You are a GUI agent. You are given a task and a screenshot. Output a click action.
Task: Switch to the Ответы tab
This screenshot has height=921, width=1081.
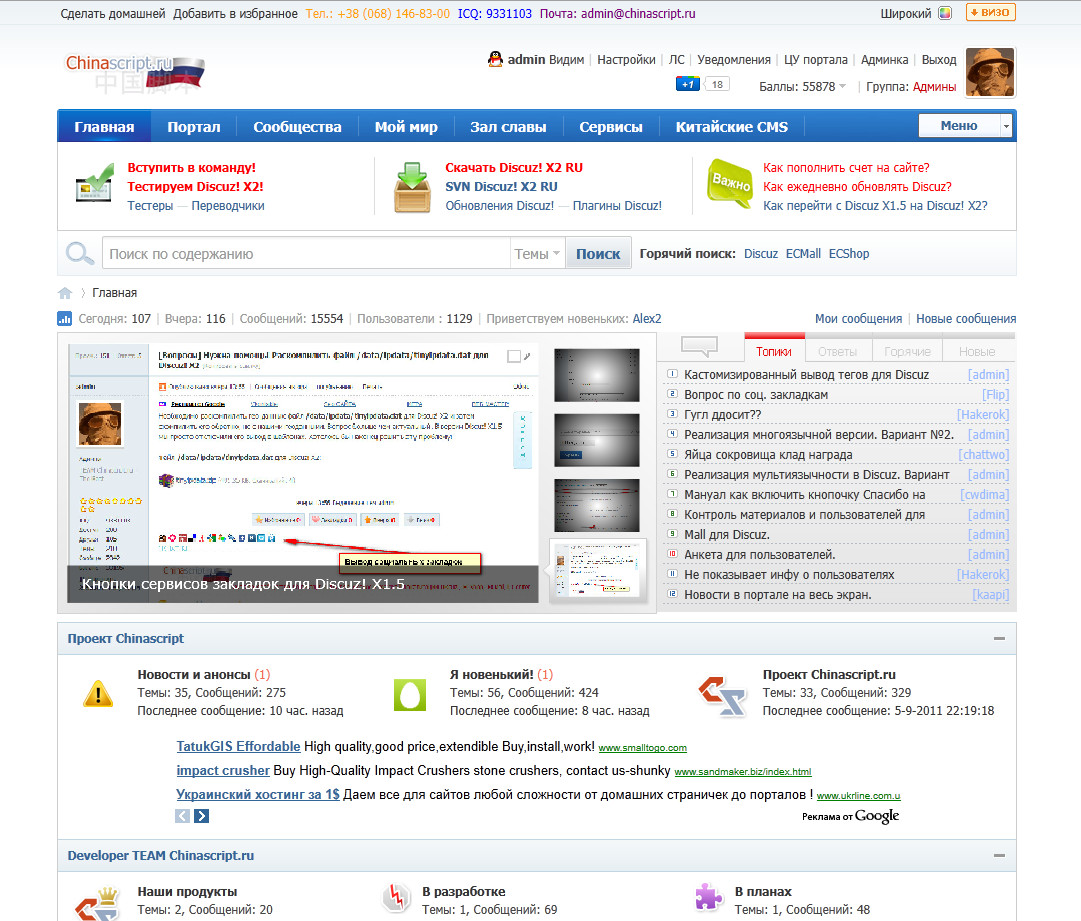(838, 350)
